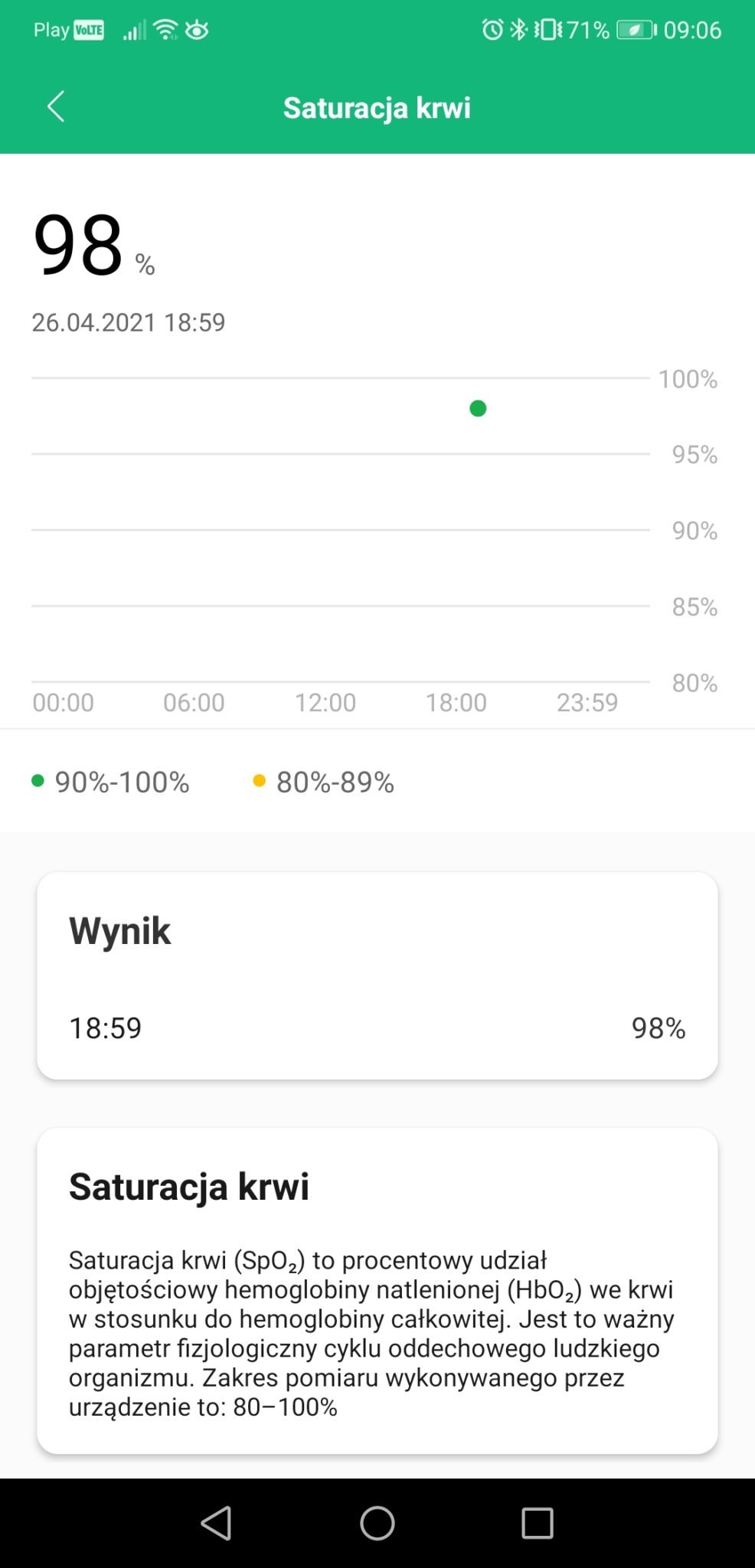Tap the battery icon in status bar
Screen dimensions: 755x1568
(x=637, y=30)
